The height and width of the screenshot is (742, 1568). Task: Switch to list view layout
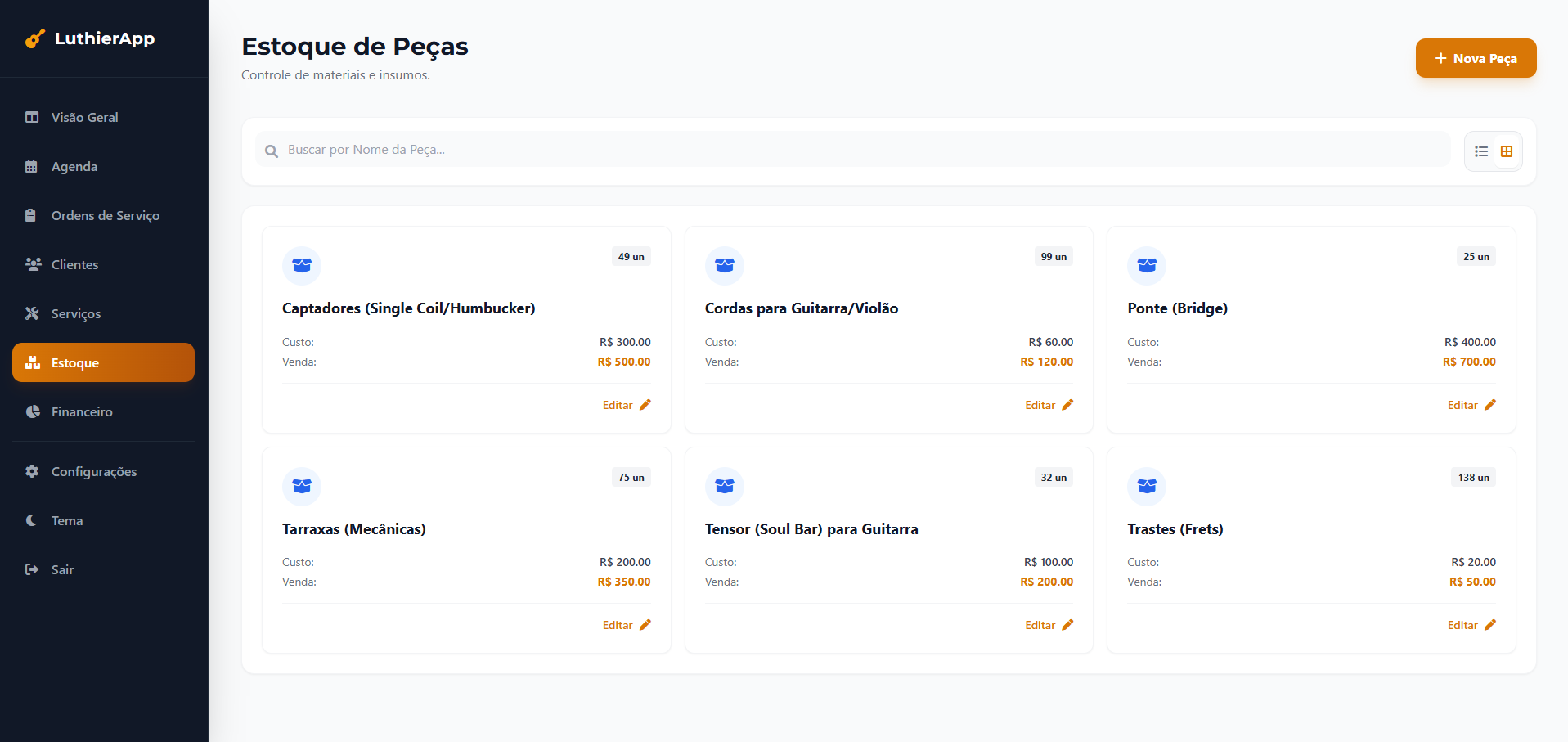coord(1480,151)
